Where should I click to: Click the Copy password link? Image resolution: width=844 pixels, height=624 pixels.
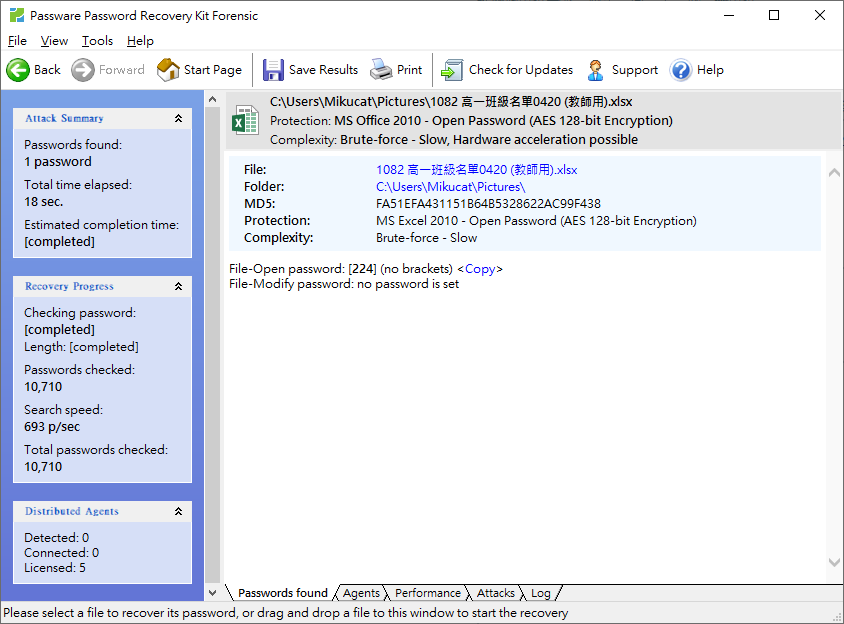(x=480, y=269)
